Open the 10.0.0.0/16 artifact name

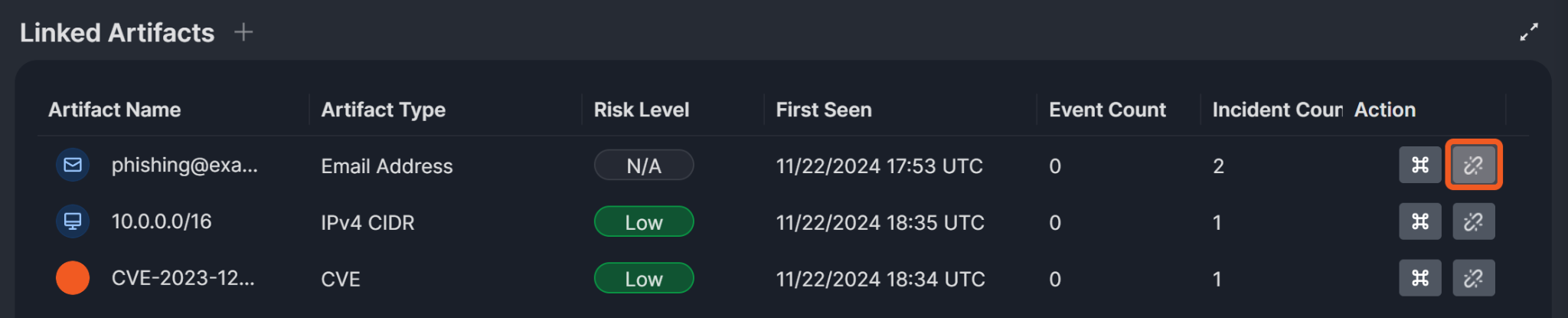tap(162, 221)
